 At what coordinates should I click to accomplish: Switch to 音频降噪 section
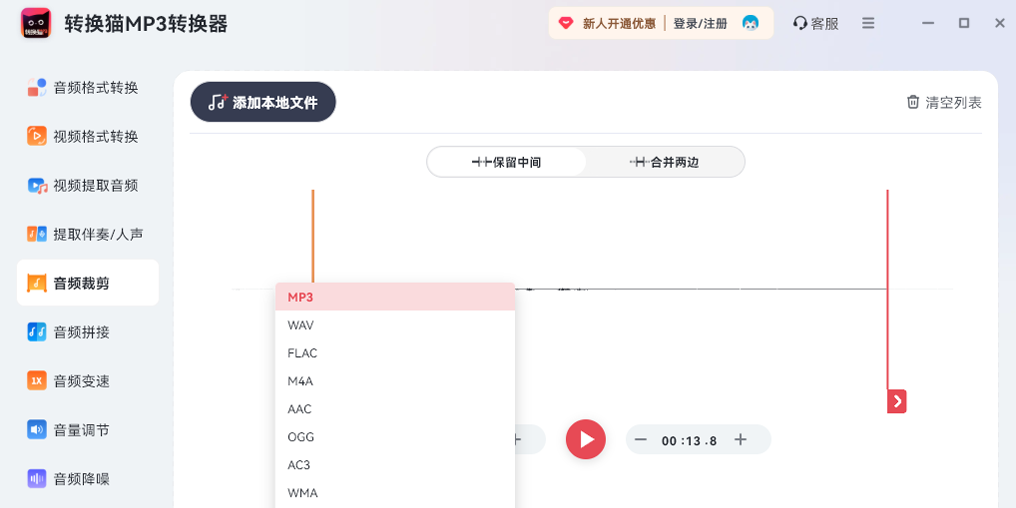coord(87,479)
